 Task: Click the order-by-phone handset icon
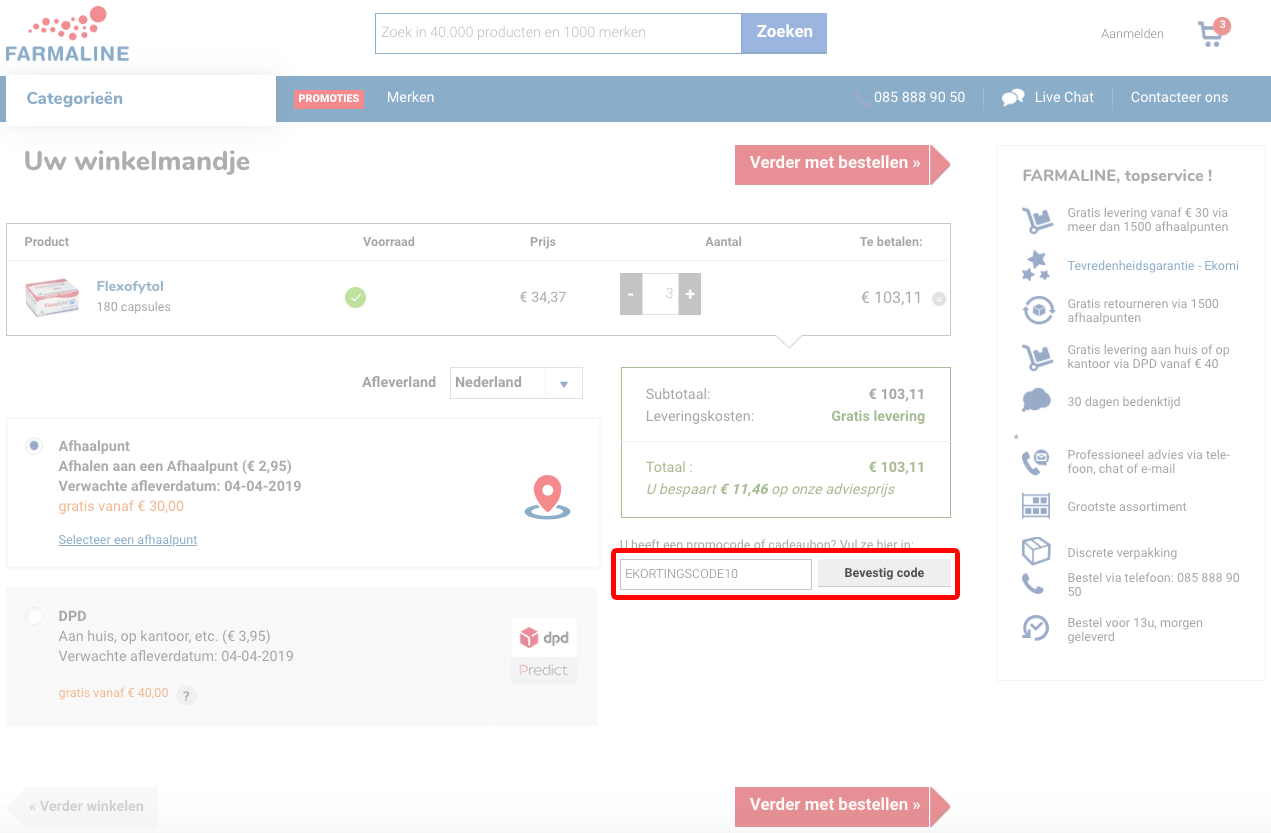(x=1033, y=584)
